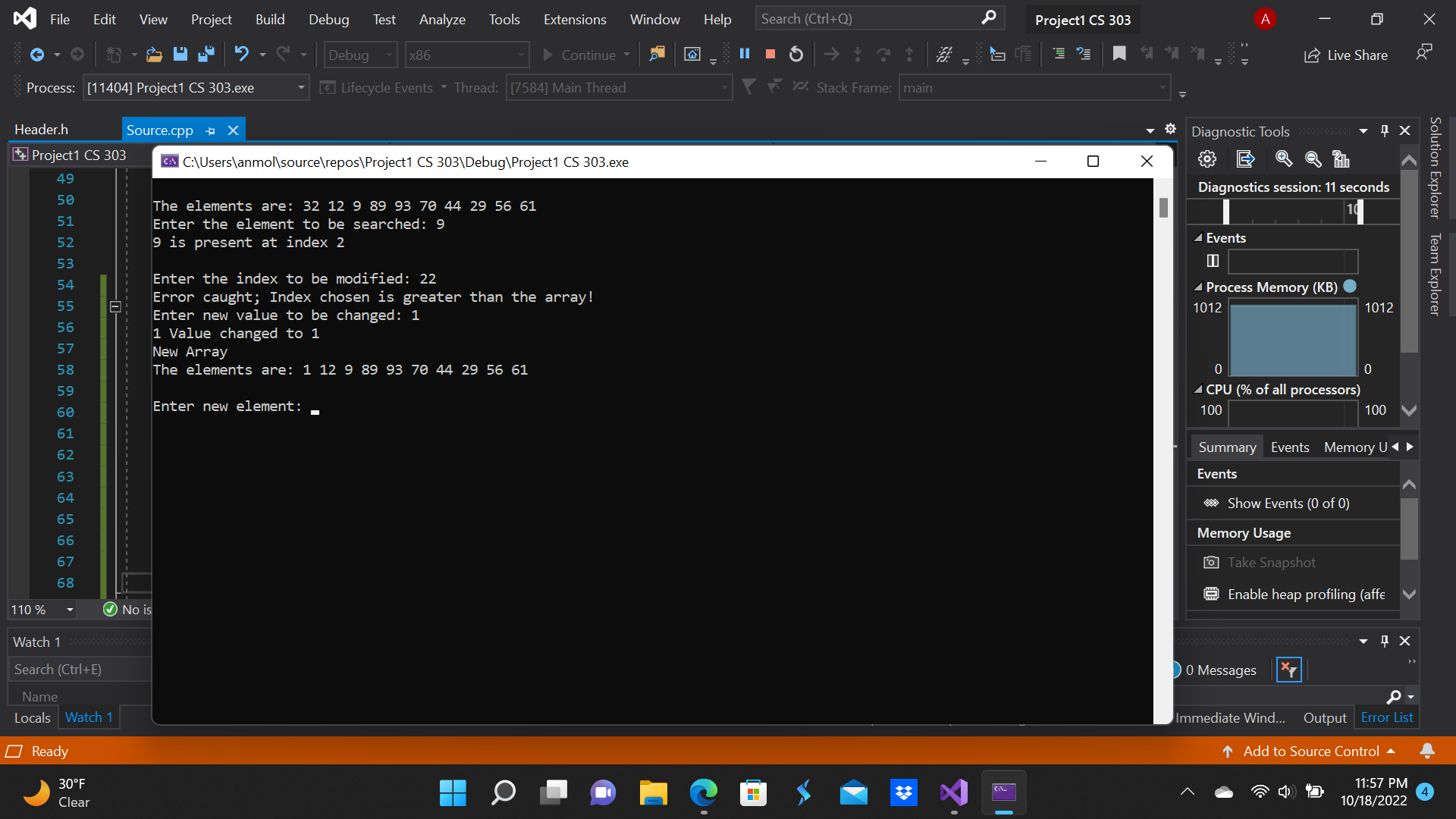Click Save All toolbar icon
Viewport: 1456px width, 819px height.
(206, 54)
